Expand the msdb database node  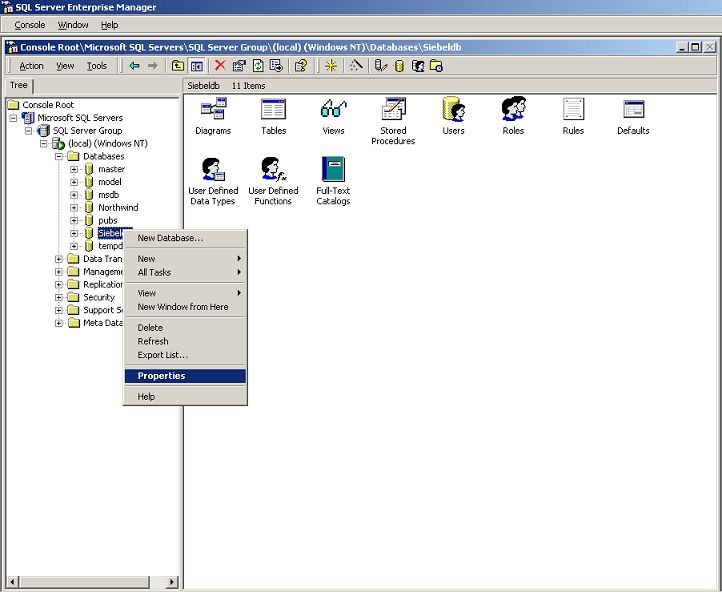(x=74, y=195)
